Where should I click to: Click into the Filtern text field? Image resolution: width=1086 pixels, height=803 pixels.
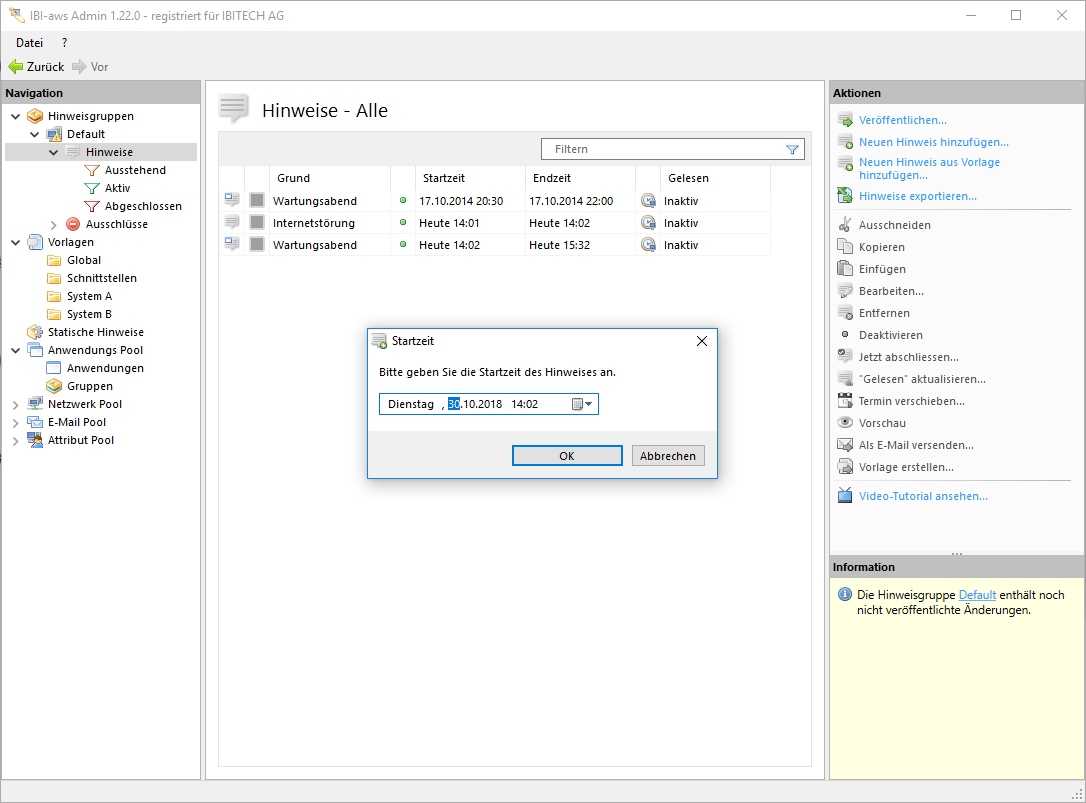pyautogui.click(x=660, y=150)
